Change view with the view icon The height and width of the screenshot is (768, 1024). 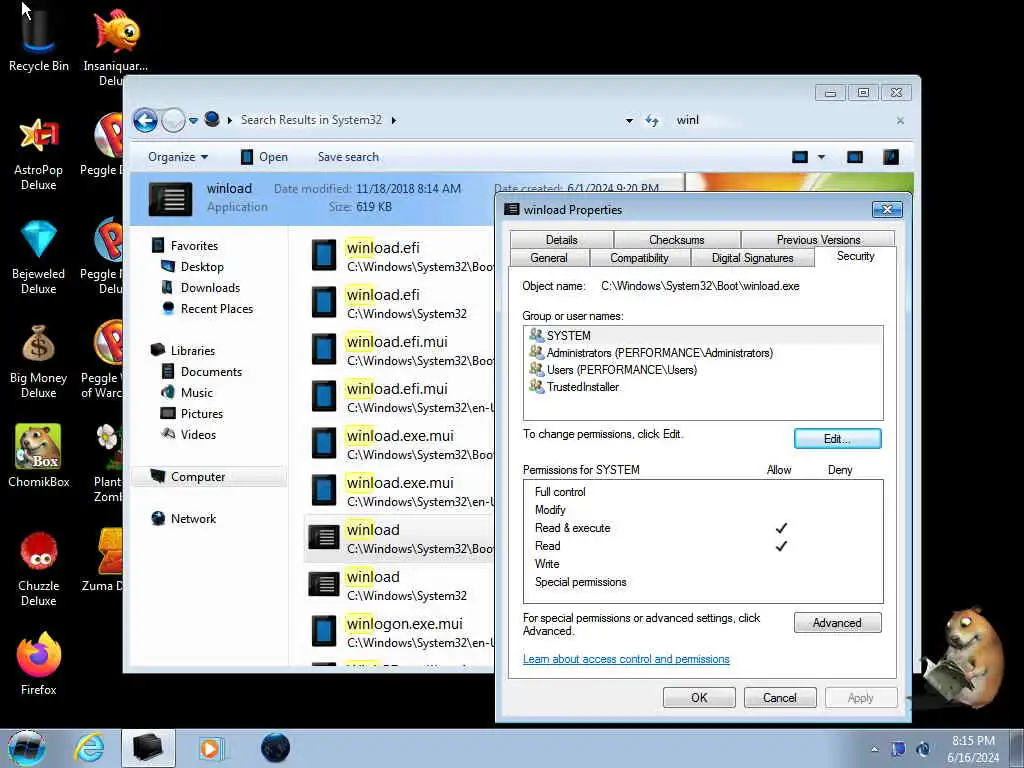(800, 157)
